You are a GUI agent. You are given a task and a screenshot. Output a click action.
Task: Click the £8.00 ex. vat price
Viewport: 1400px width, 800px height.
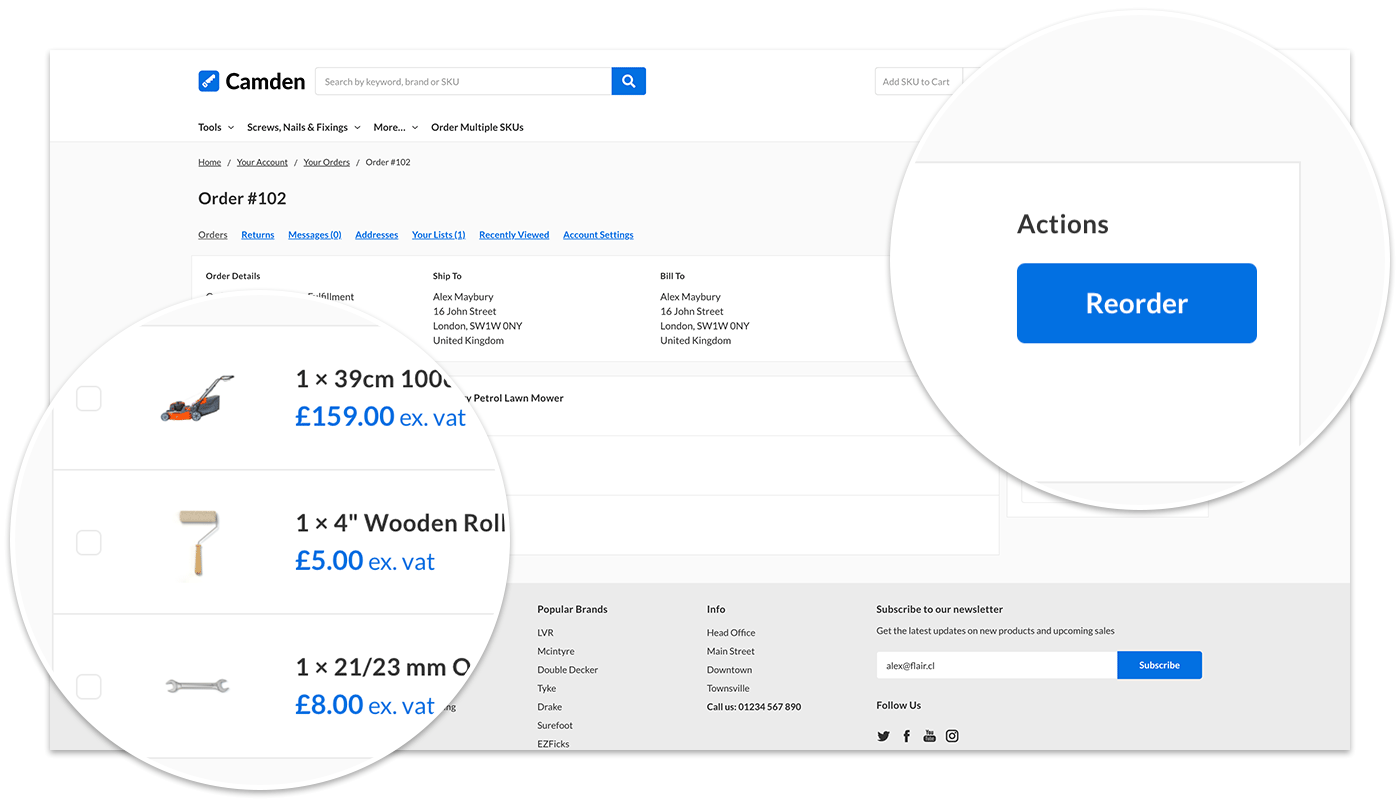click(x=365, y=704)
